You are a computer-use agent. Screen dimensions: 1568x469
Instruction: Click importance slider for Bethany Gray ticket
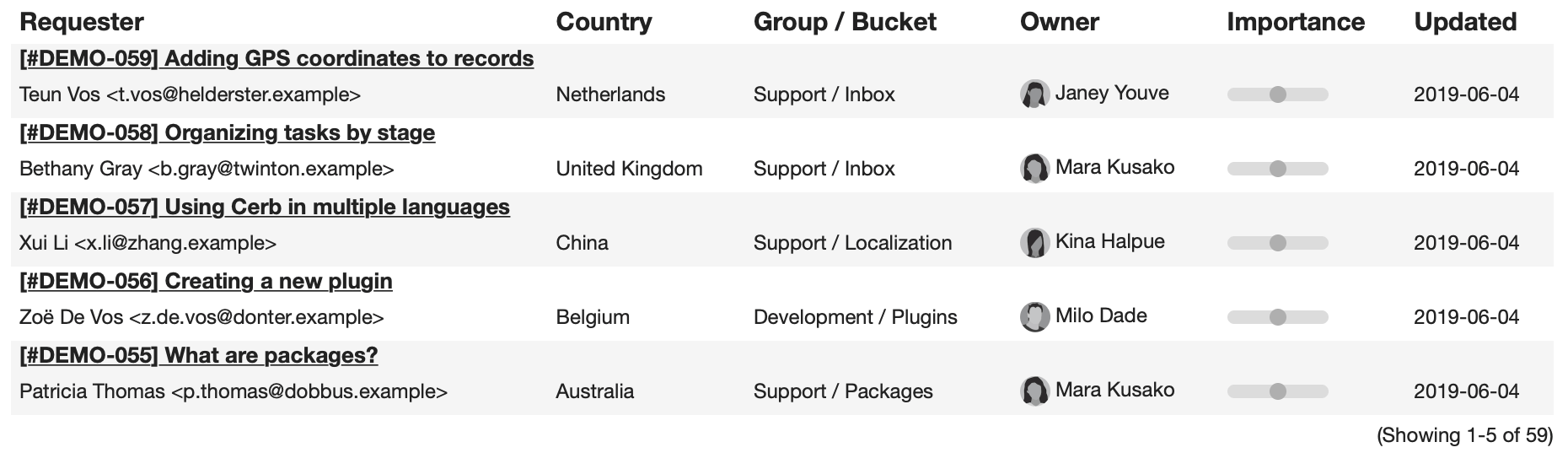click(1277, 169)
